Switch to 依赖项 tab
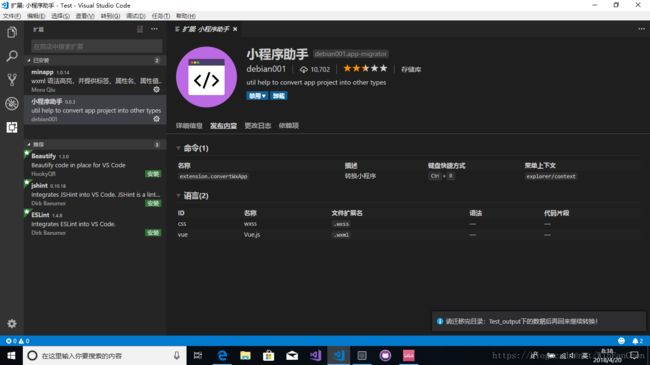This screenshot has width=650, height=365. 289,126
